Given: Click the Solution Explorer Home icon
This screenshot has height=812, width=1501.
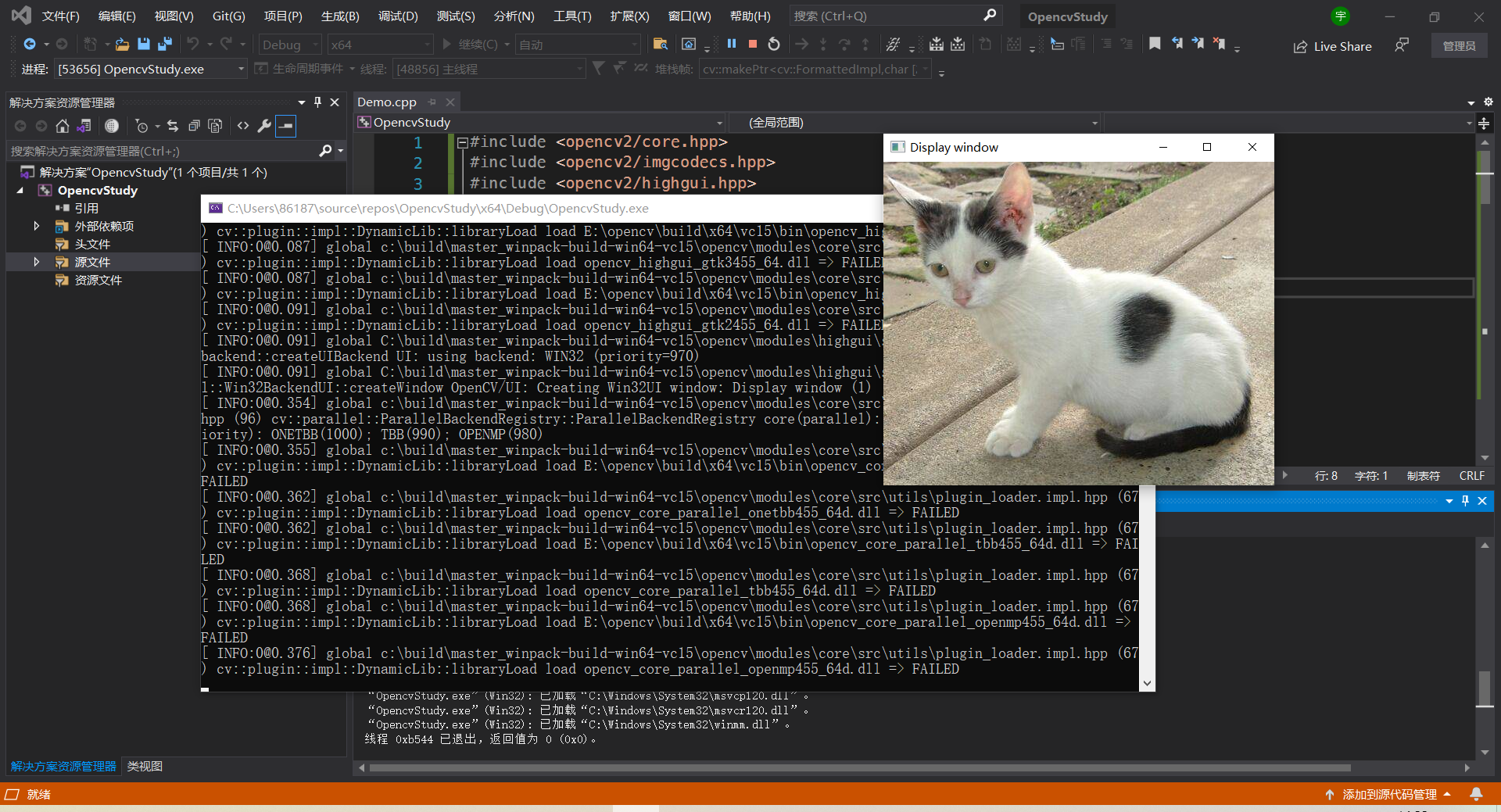Looking at the screenshot, I should (x=63, y=126).
